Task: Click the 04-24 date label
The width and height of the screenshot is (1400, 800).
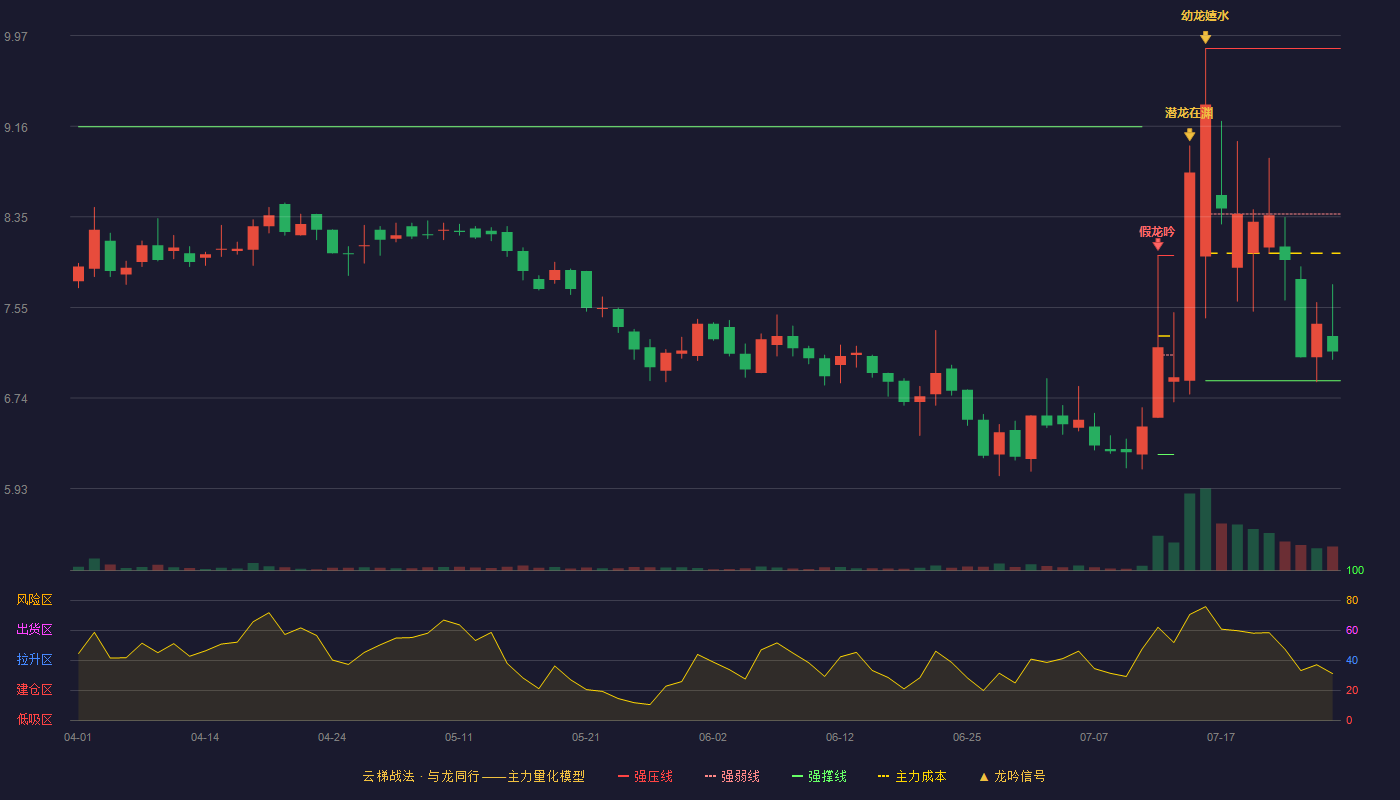Action: (332, 737)
